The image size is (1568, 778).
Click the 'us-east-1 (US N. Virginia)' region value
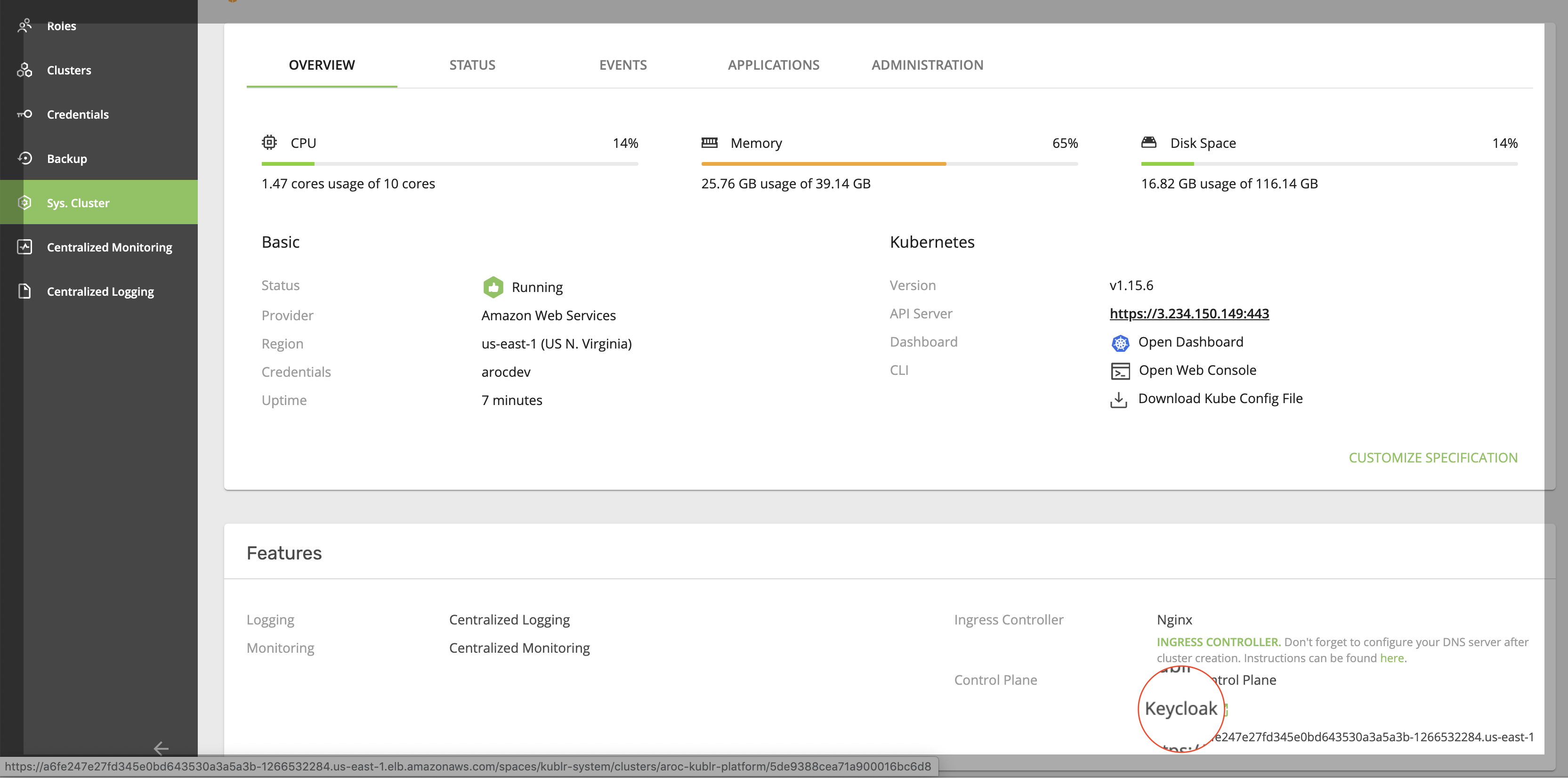pos(557,344)
